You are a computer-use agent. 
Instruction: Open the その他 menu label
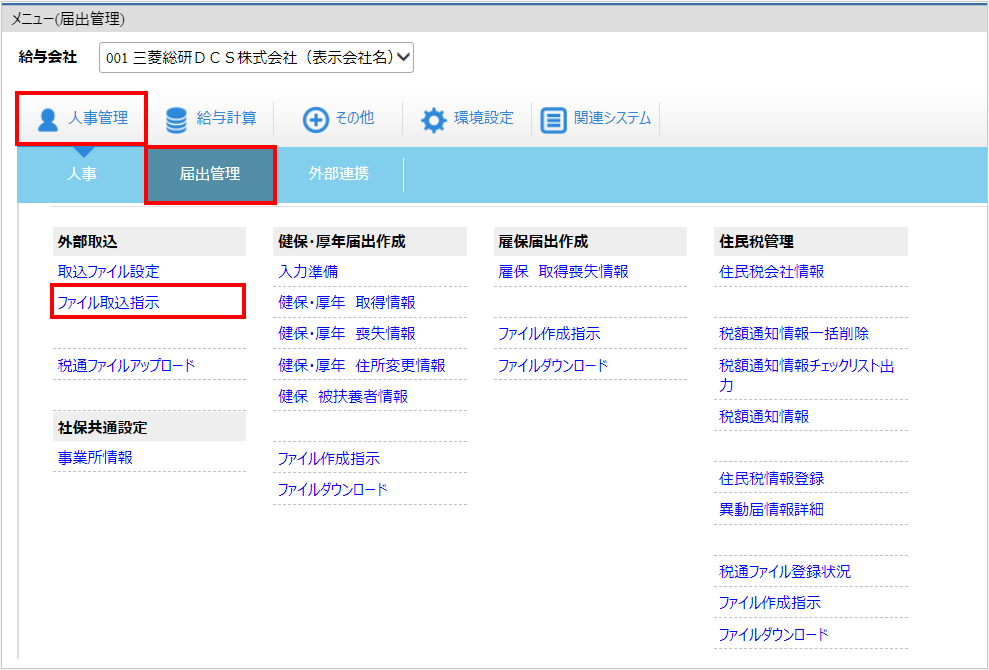[355, 118]
